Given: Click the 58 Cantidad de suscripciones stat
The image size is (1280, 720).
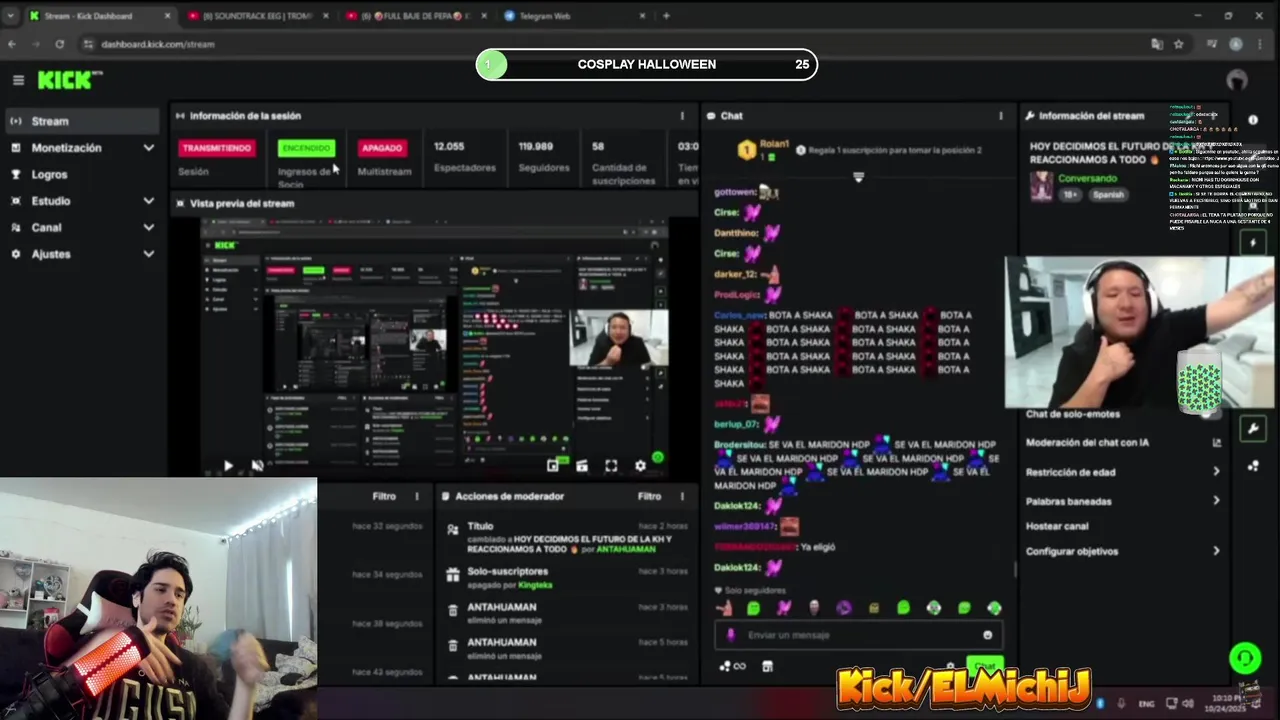Looking at the screenshot, I should [x=623, y=162].
